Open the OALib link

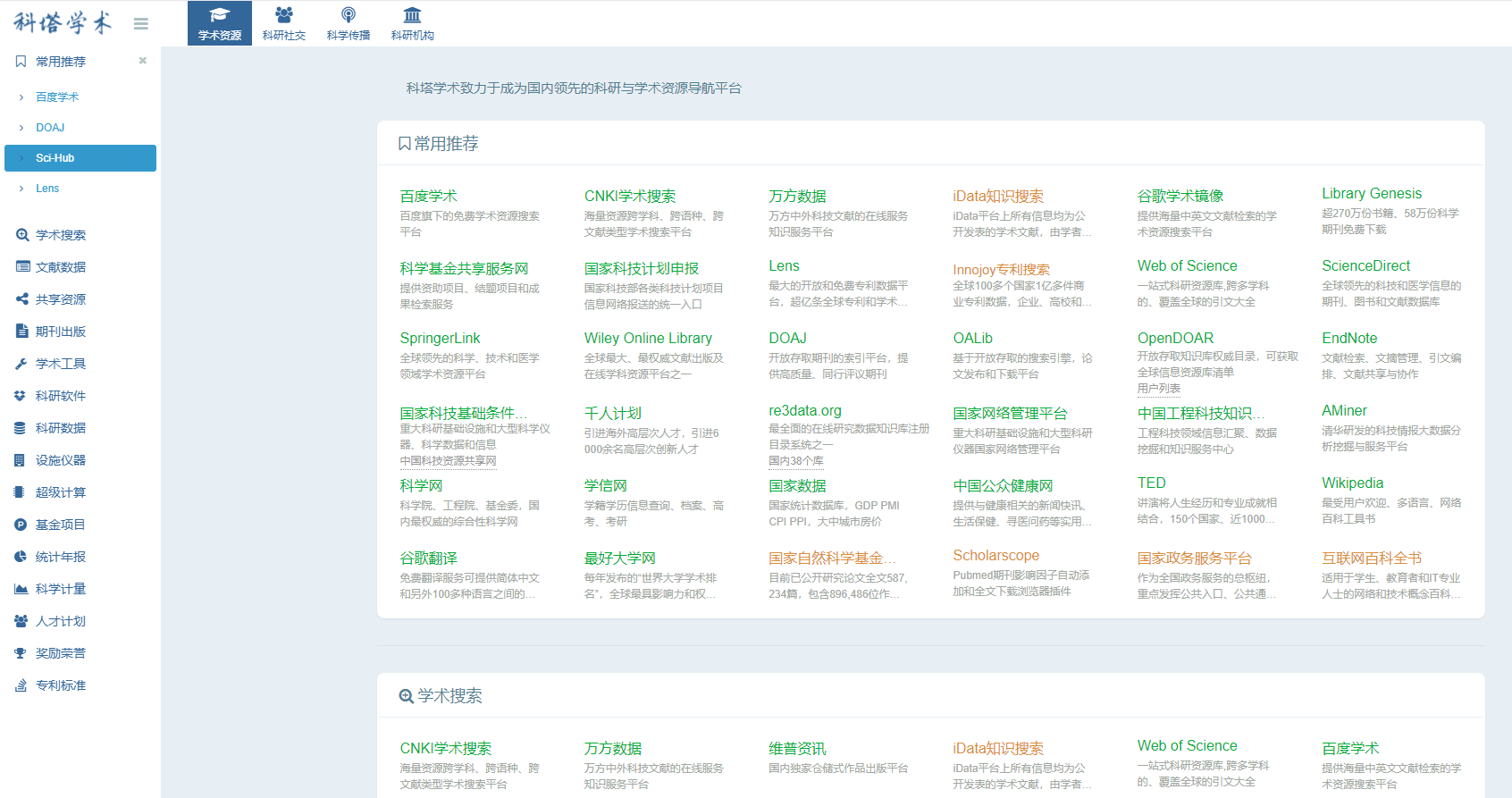click(972, 338)
